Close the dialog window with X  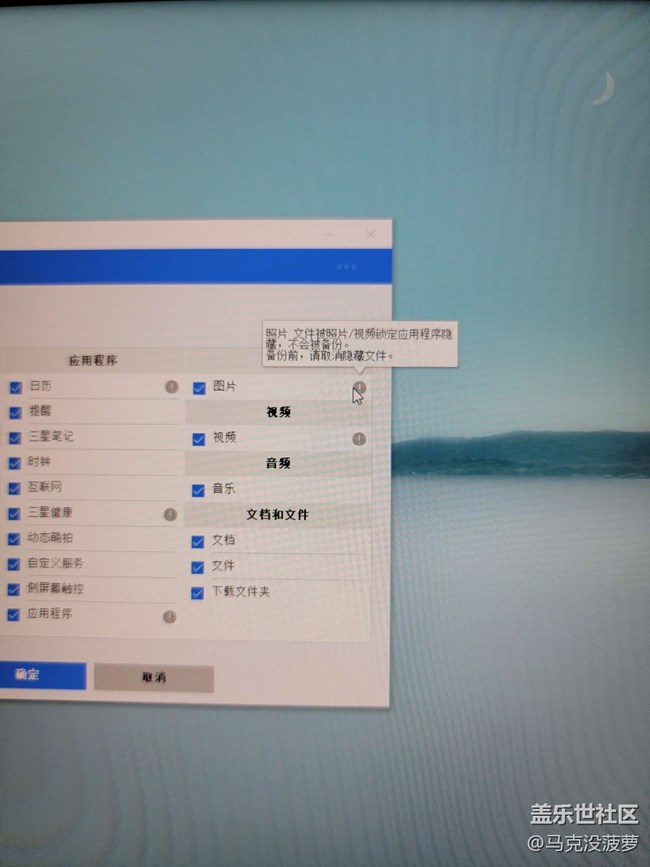click(x=371, y=234)
